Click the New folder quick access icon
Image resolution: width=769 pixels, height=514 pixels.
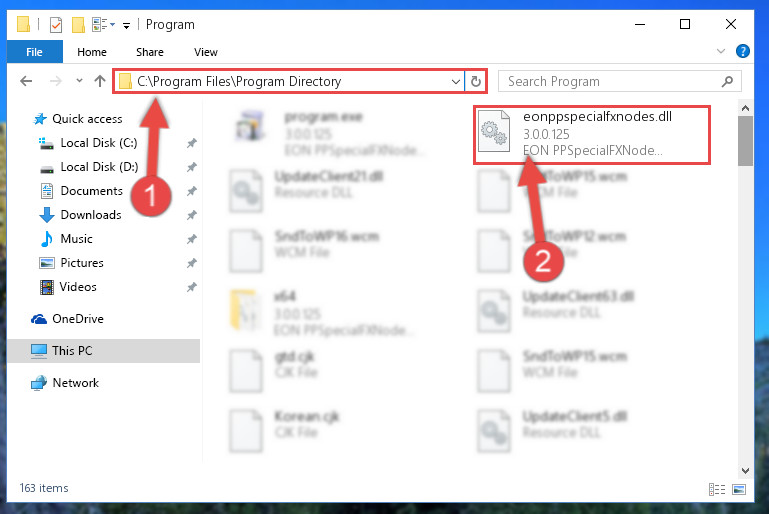click(x=78, y=25)
